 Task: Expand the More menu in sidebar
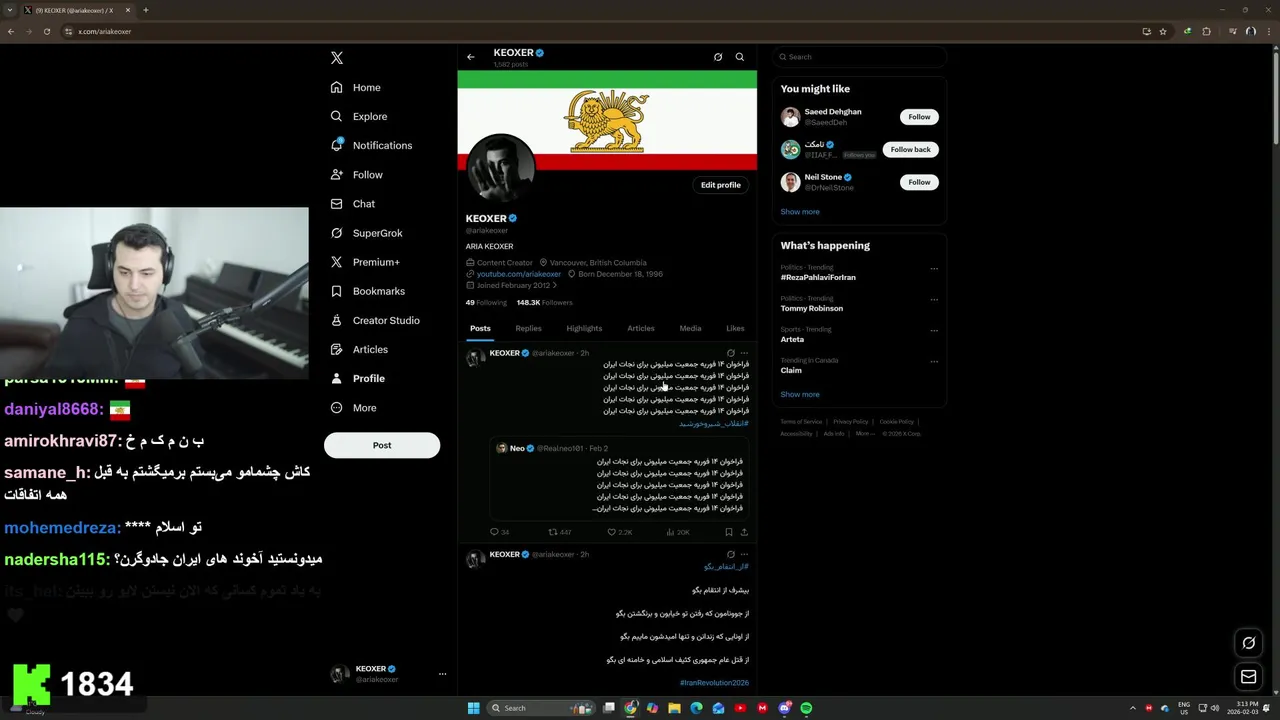pyautogui.click(x=354, y=408)
